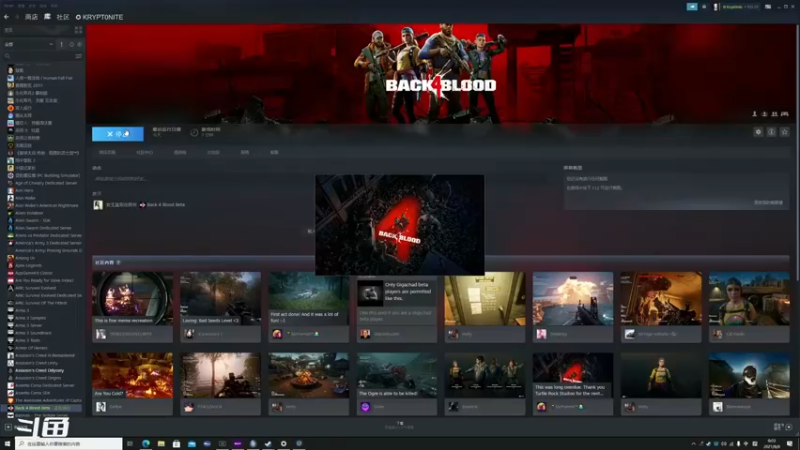This screenshot has width=800, height=450.
Task: Click the blue stop game button
Action: 117,134
